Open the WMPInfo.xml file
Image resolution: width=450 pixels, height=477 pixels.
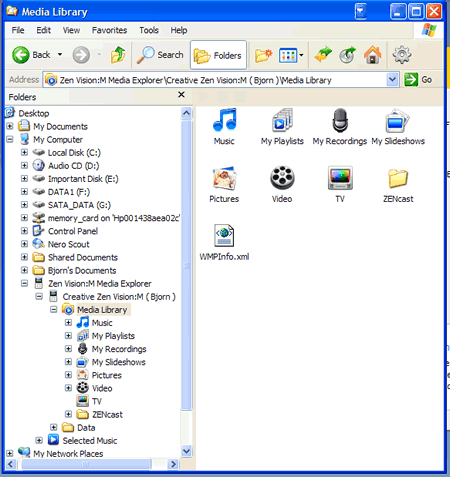click(x=224, y=236)
